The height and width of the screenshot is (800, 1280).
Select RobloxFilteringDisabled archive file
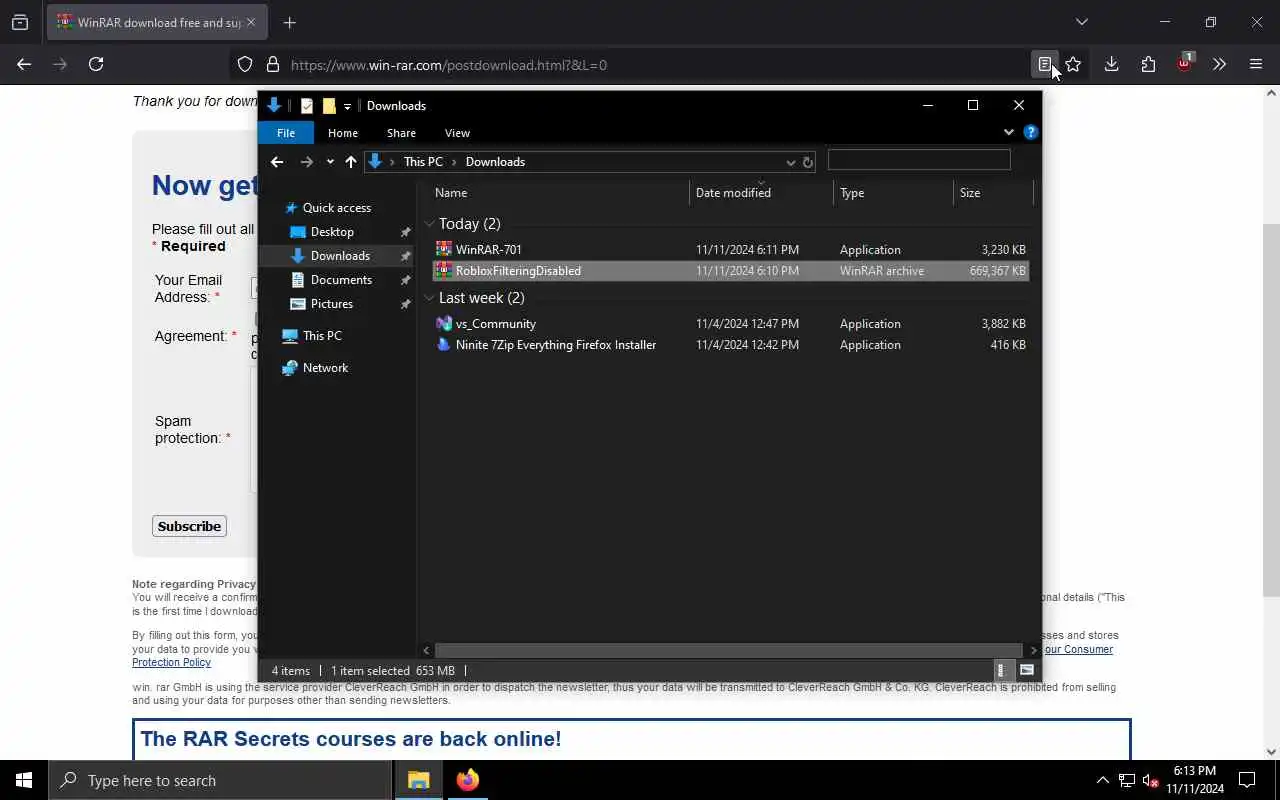point(730,271)
